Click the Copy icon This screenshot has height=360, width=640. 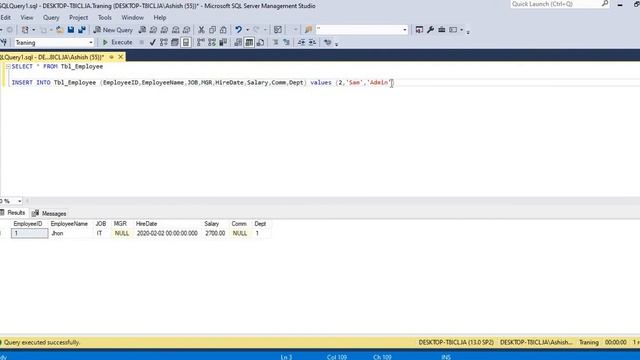(x=212, y=30)
